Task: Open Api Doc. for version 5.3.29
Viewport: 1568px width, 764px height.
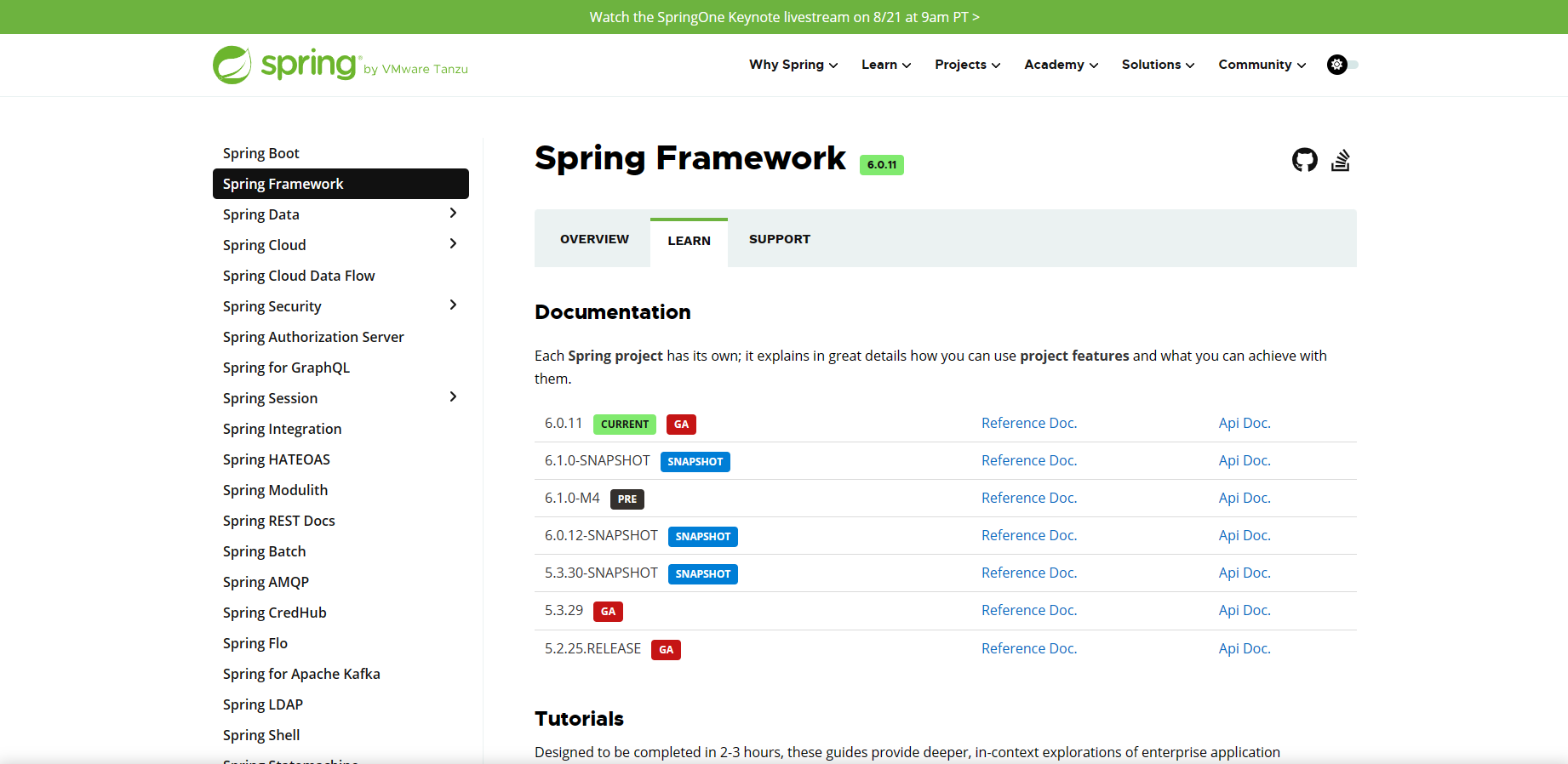Action: click(1245, 610)
